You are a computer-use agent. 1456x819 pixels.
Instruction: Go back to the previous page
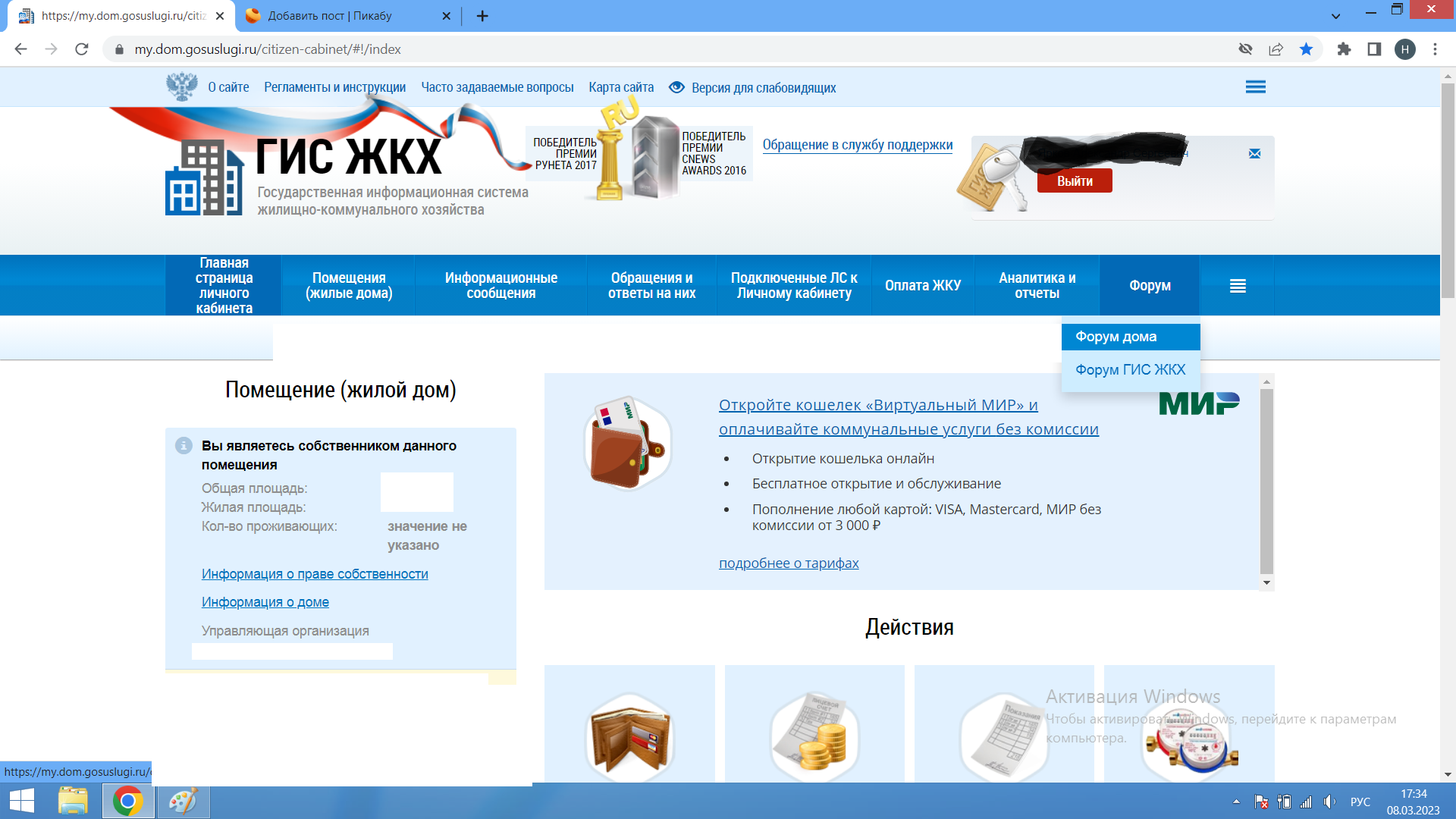(x=20, y=49)
